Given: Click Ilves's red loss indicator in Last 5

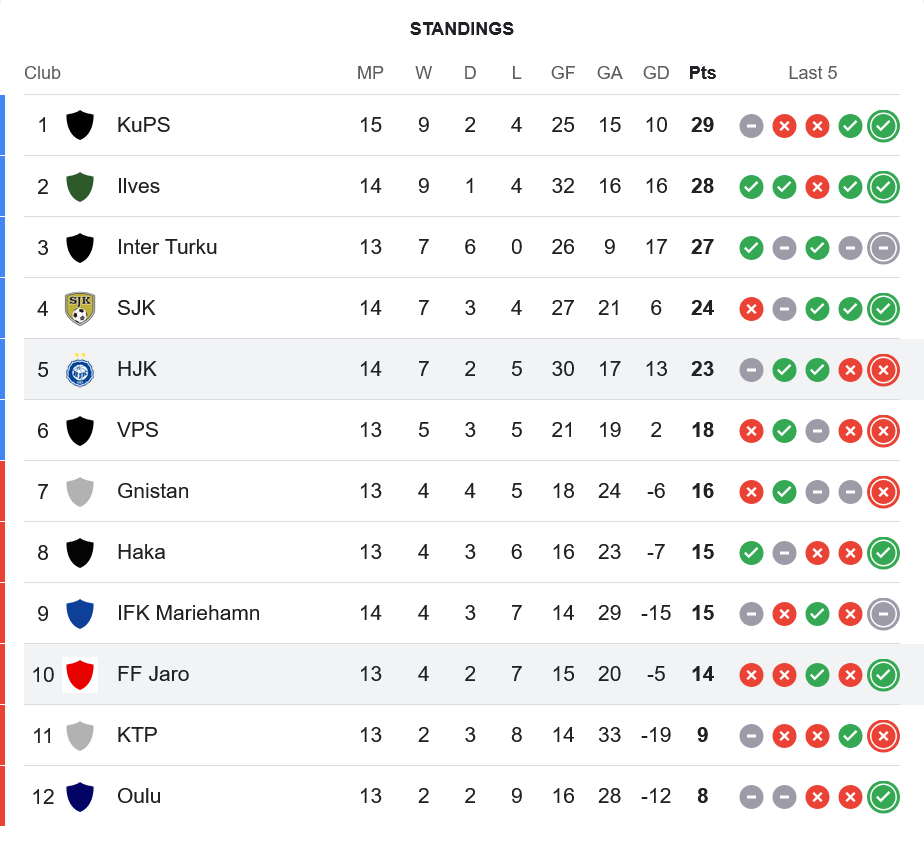Looking at the screenshot, I should point(817,186).
